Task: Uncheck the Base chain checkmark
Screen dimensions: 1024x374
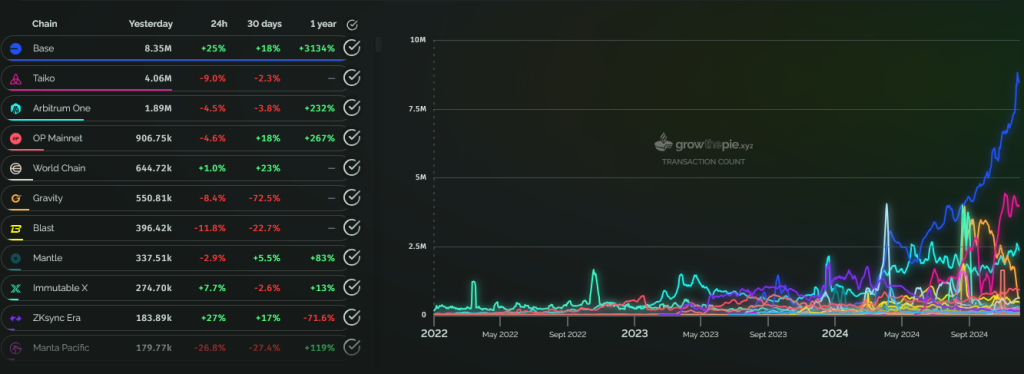Action: tap(352, 48)
